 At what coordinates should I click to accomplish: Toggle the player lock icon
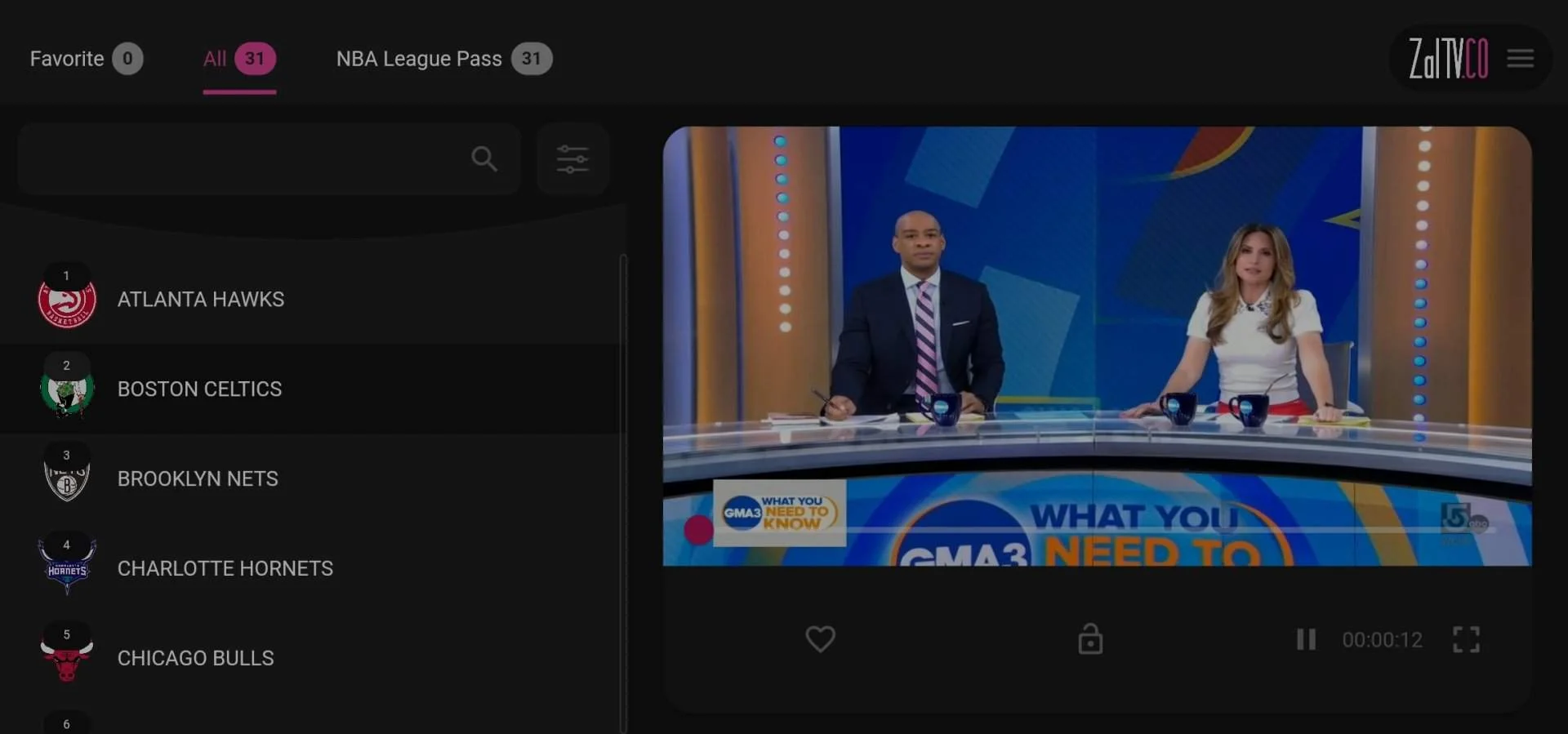pyautogui.click(x=1090, y=639)
